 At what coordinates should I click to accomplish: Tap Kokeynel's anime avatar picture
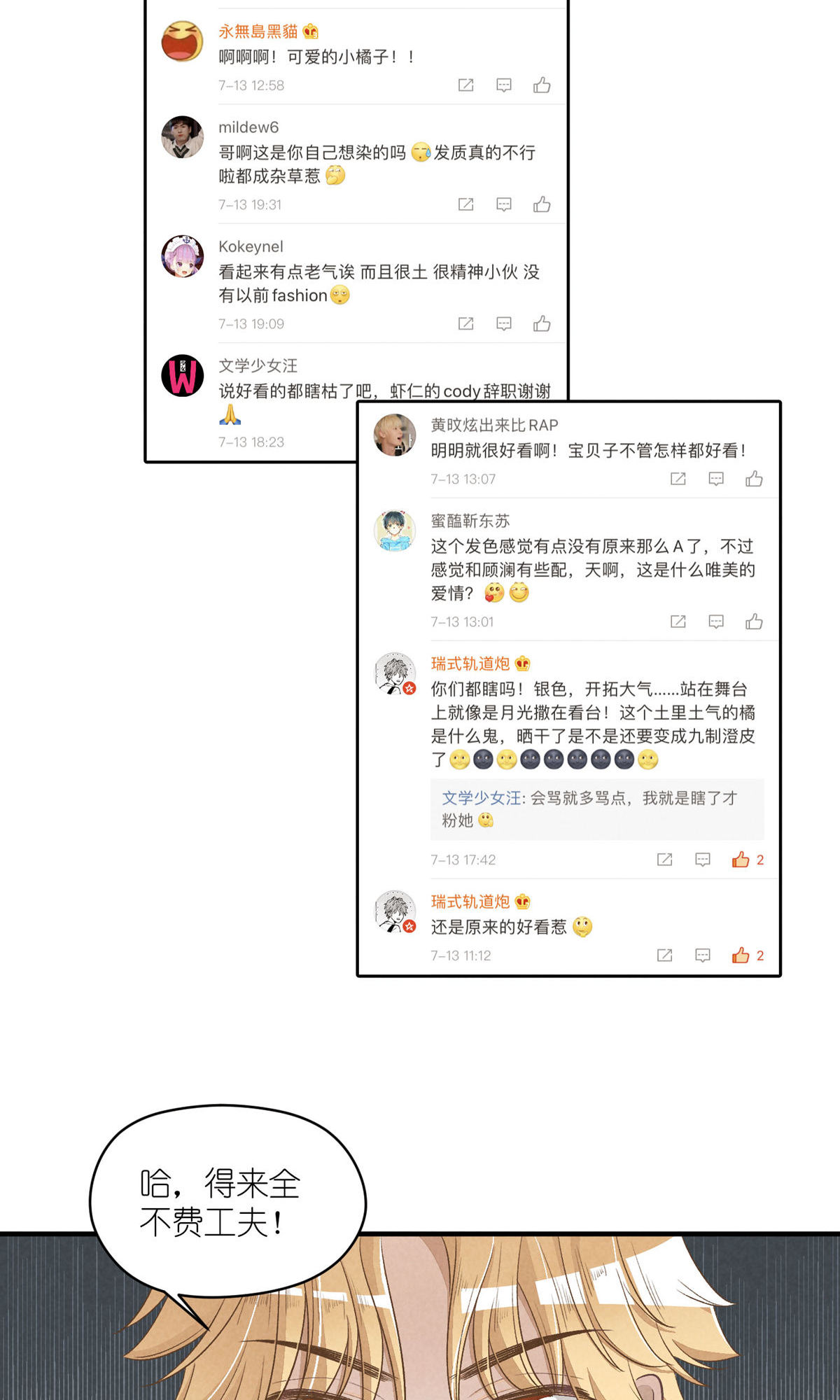pyautogui.click(x=183, y=256)
